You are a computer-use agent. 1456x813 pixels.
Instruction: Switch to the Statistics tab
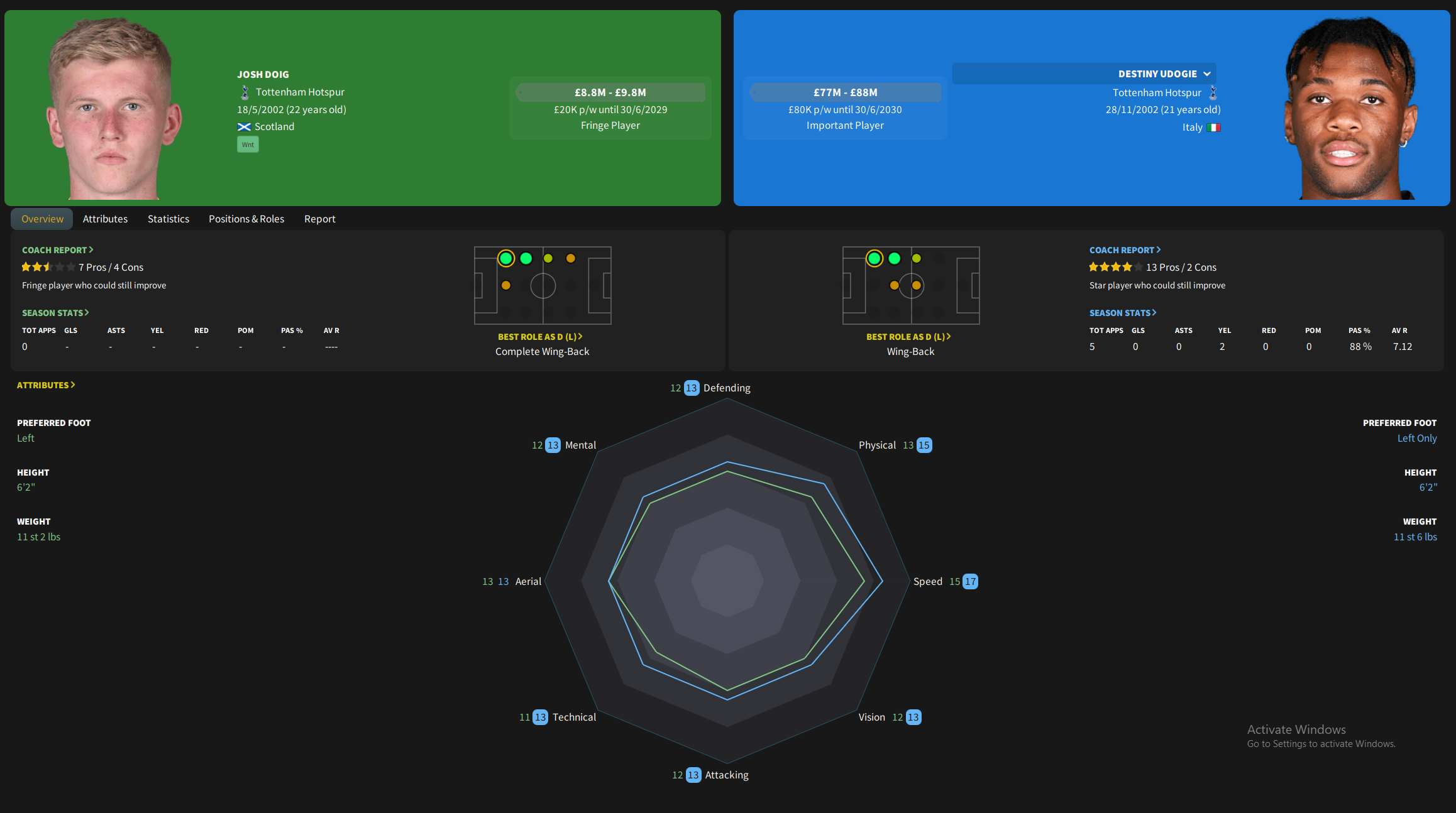tap(168, 219)
